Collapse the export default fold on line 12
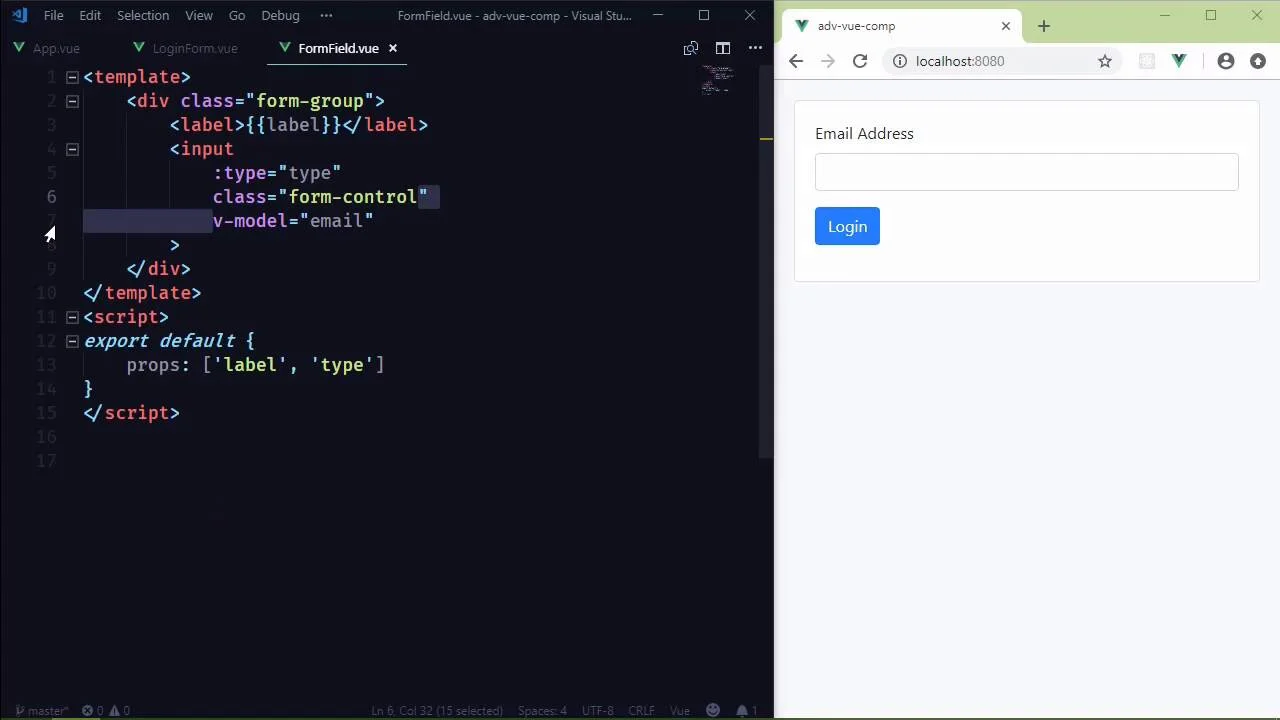The height and width of the screenshot is (720, 1280). (x=72, y=341)
